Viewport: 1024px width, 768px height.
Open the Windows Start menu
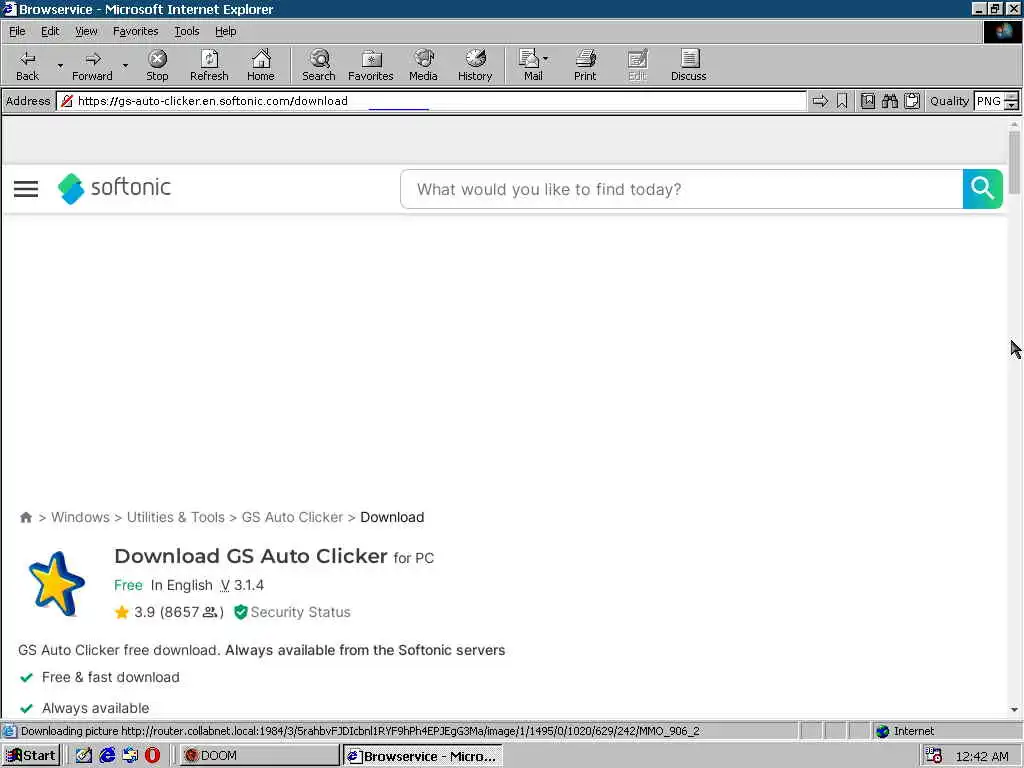[x=31, y=756]
